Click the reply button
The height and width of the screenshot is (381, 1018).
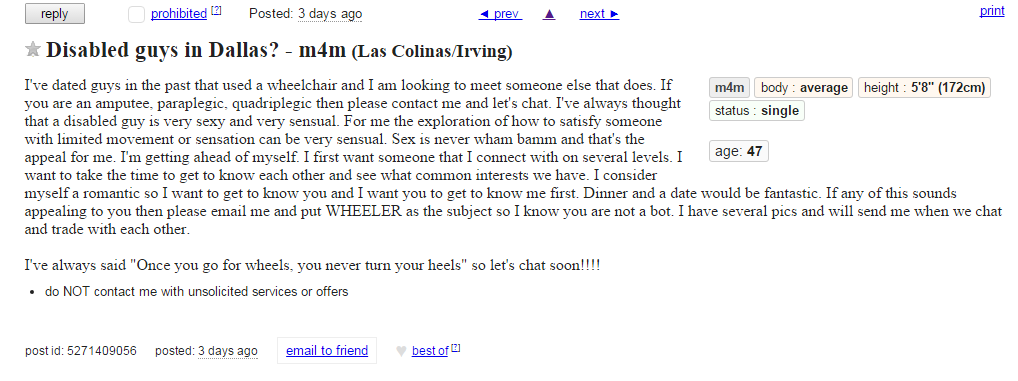pyautogui.click(x=55, y=14)
